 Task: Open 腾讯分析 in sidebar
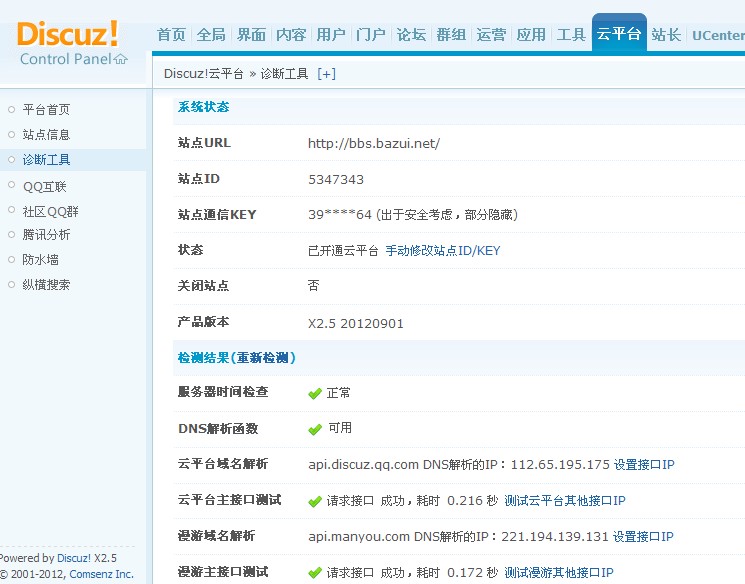point(46,235)
